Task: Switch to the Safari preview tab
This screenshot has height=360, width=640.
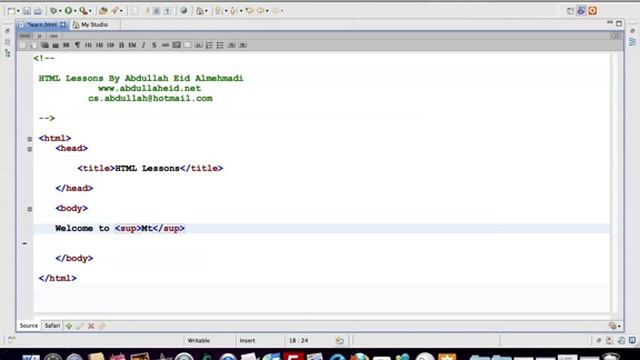Action: 52,326
